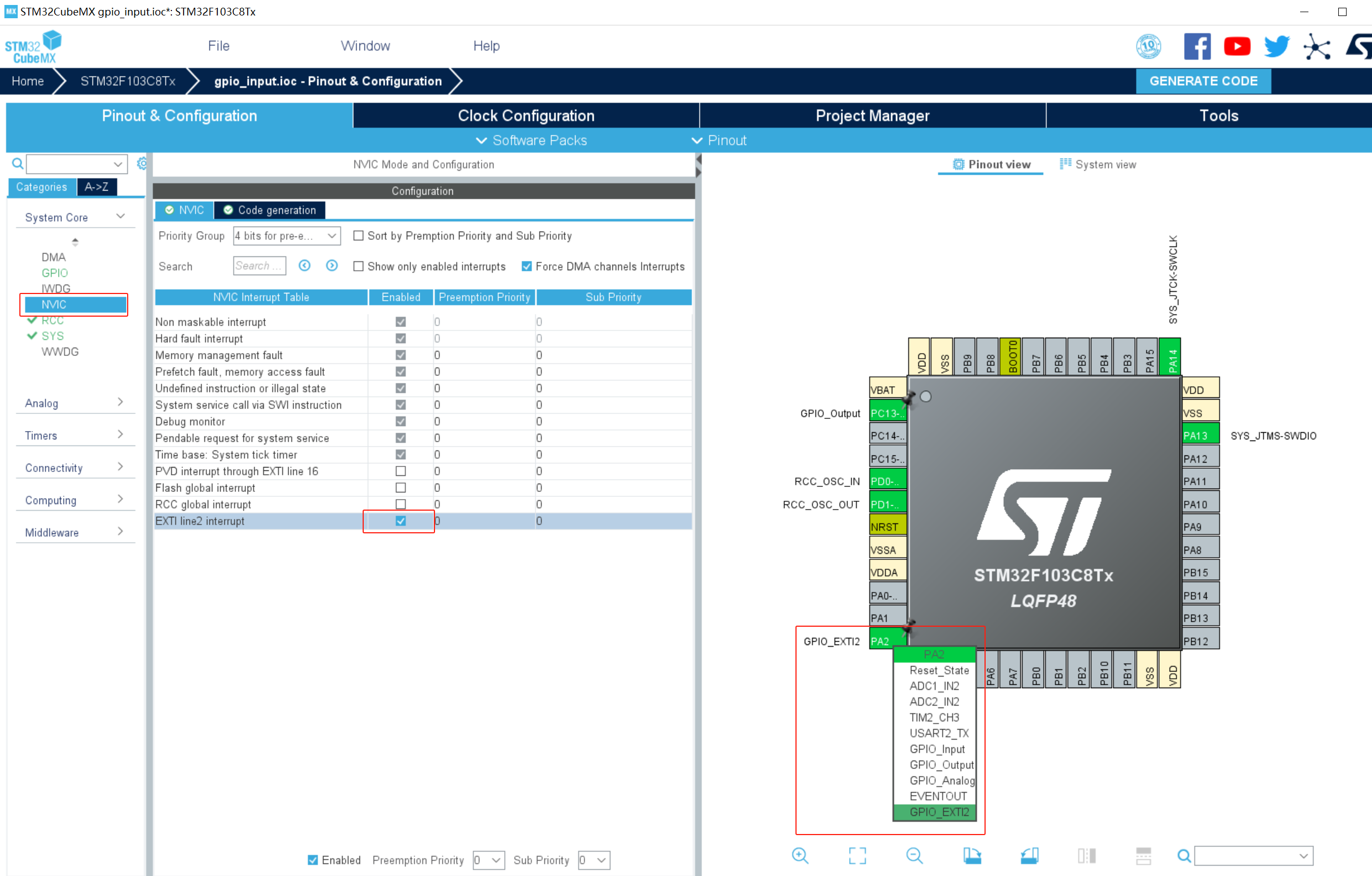The image size is (1372, 876).
Task: Rotate the chip view clockwise
Action: click(x=972, y=855)
